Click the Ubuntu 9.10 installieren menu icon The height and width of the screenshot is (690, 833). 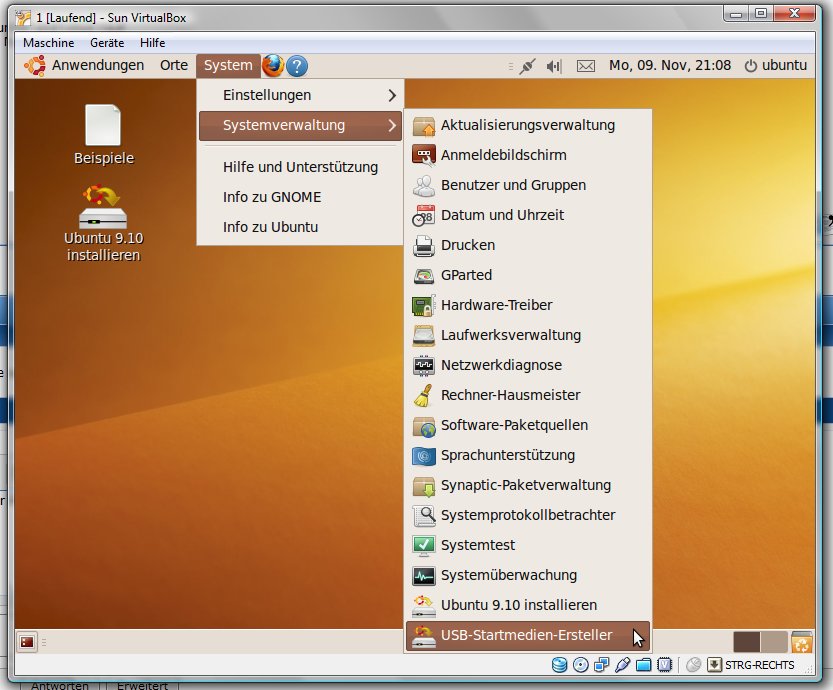(423, 606)
